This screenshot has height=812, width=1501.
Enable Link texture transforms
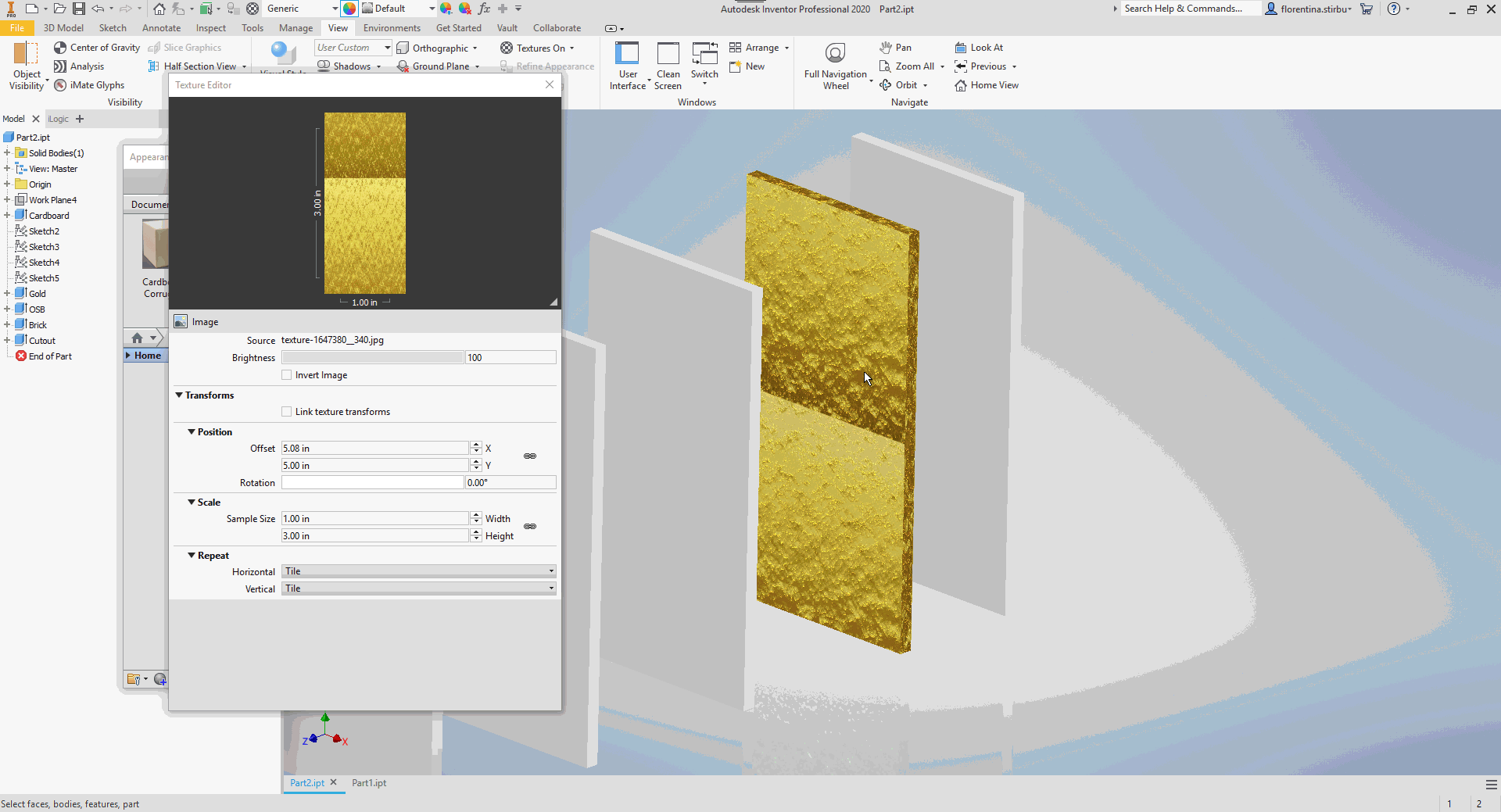coord(287,412)
